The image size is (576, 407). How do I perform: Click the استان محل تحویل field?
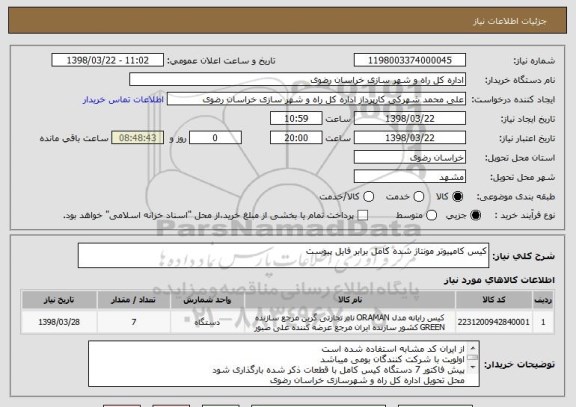click(410, 158)
